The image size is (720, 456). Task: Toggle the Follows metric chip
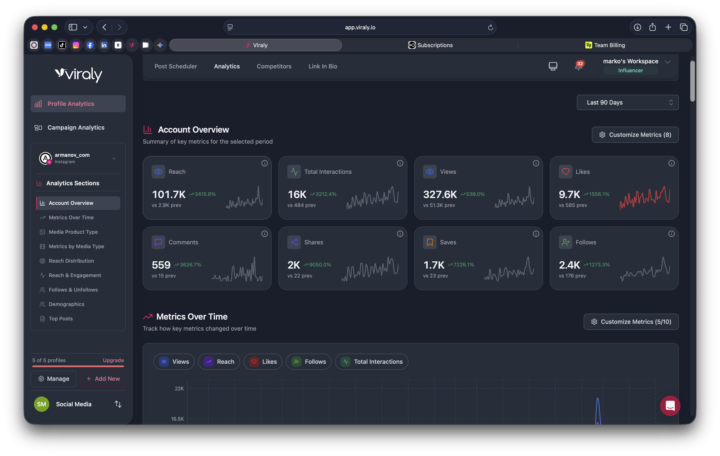(x=309, y=361)
